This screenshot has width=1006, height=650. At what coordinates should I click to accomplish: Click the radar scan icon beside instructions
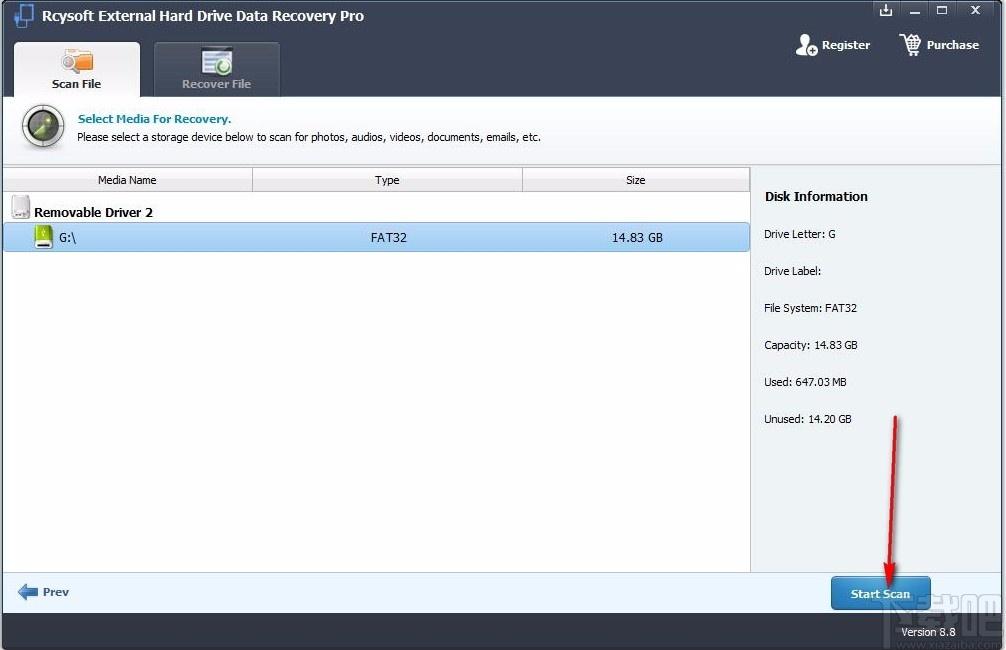[x=43, y=126]
